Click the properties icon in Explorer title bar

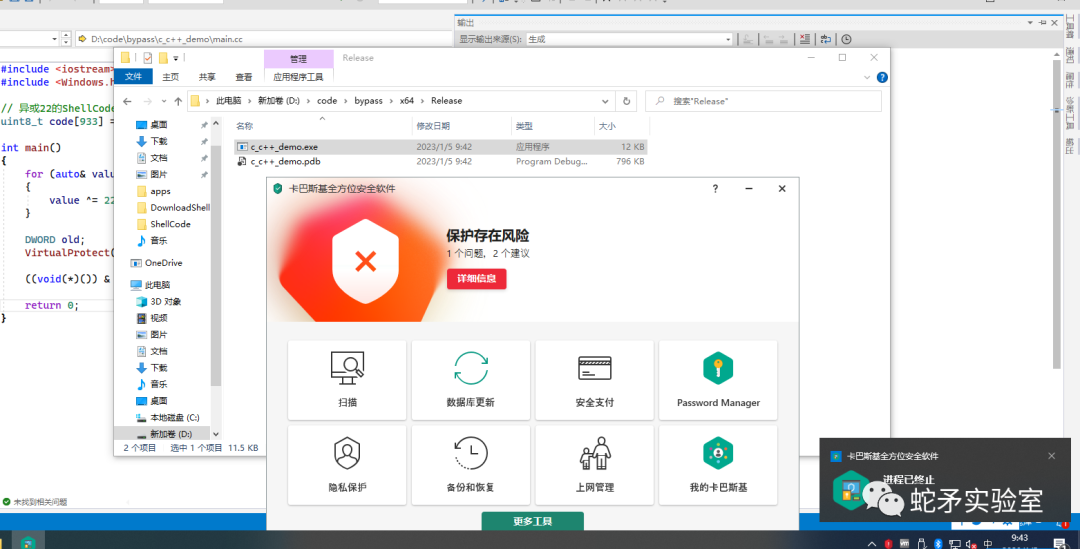point(147,58)
